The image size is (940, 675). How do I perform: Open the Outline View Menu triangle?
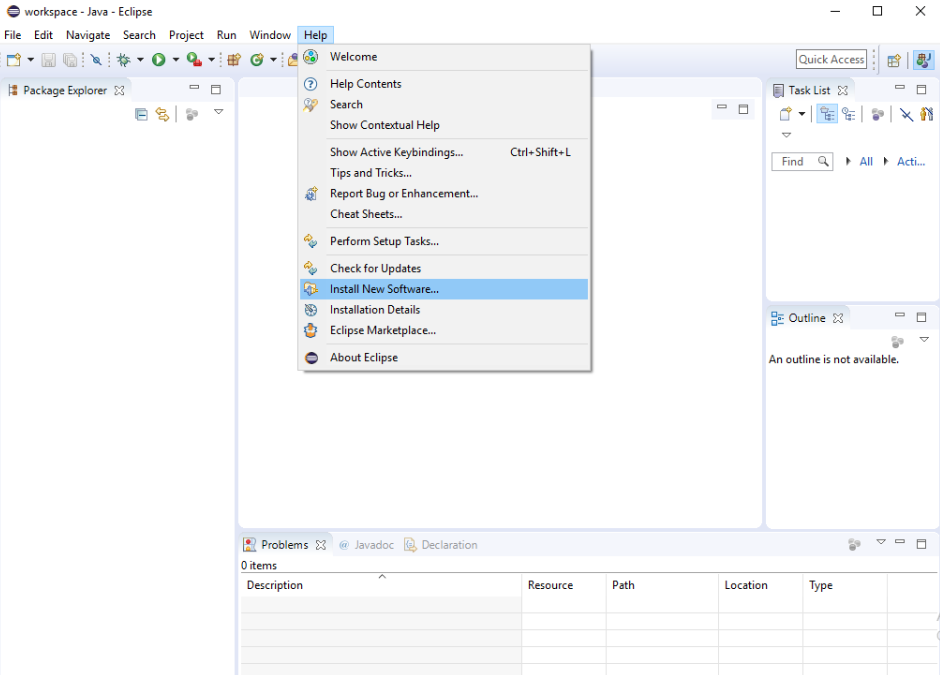pos(924,340)
